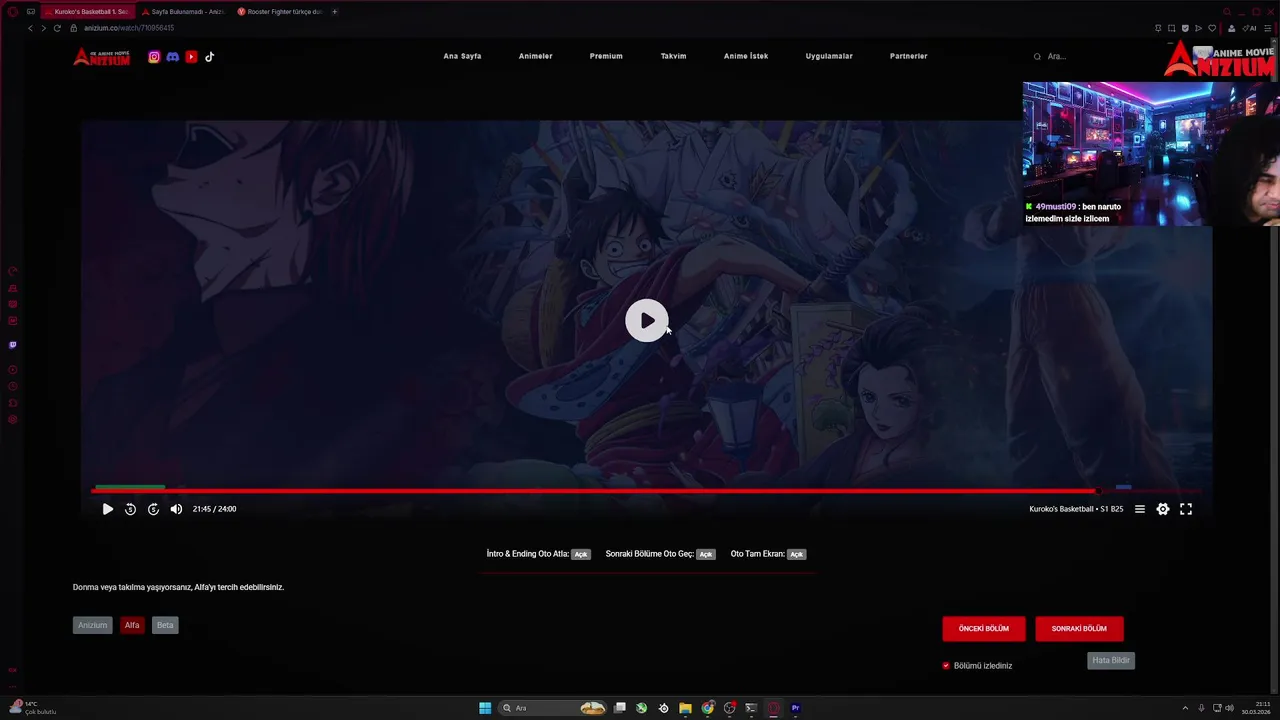Expand the system tray hidden icons chevron
The image size is (1280, 720).
pyautogui.click(x=1185, y=708)
